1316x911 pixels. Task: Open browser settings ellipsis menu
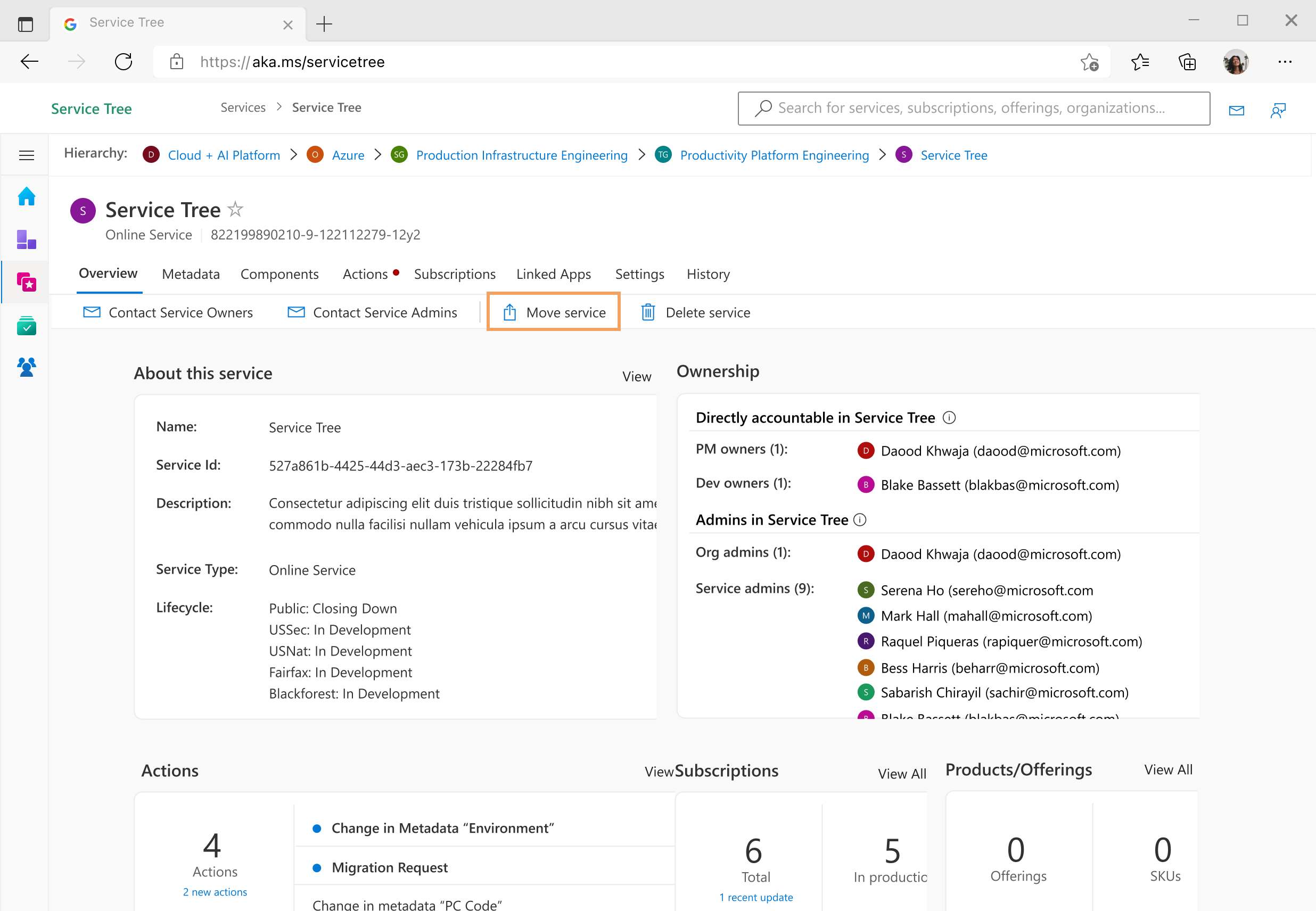point(1285,62)
